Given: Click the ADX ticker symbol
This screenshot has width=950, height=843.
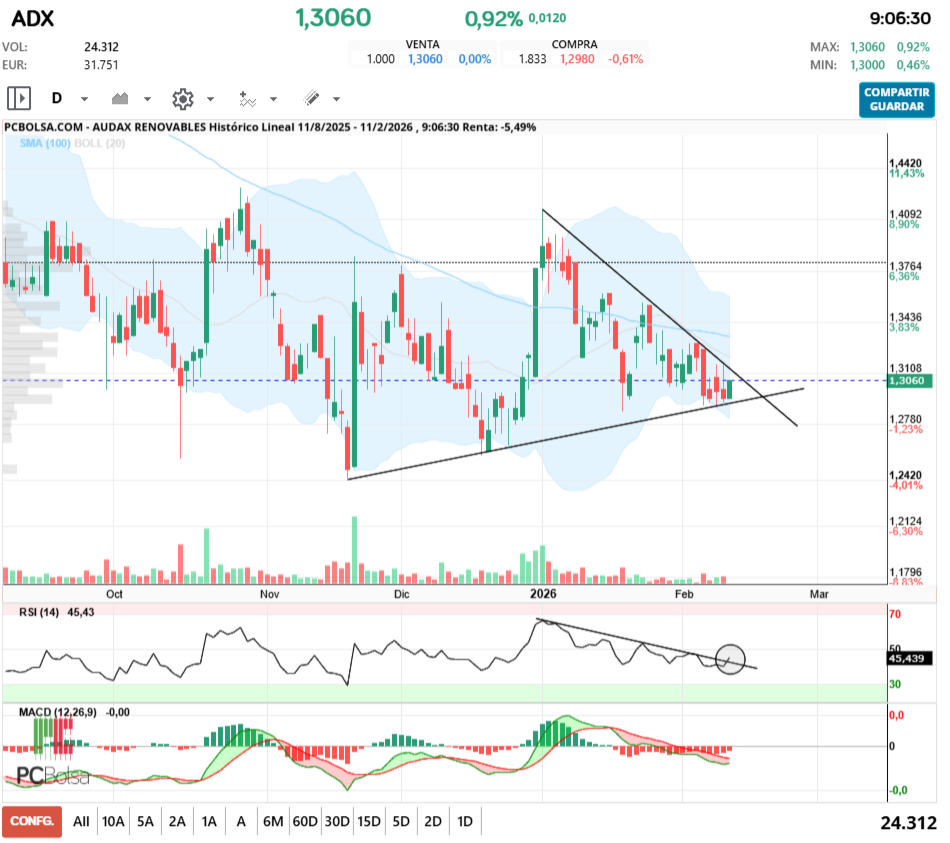Looking at the screenshot, I should coord(33,18).
